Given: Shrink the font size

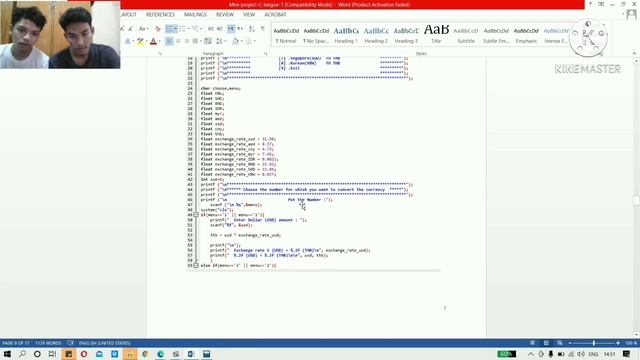Looking at the screenshot, I should pos(131,29).
